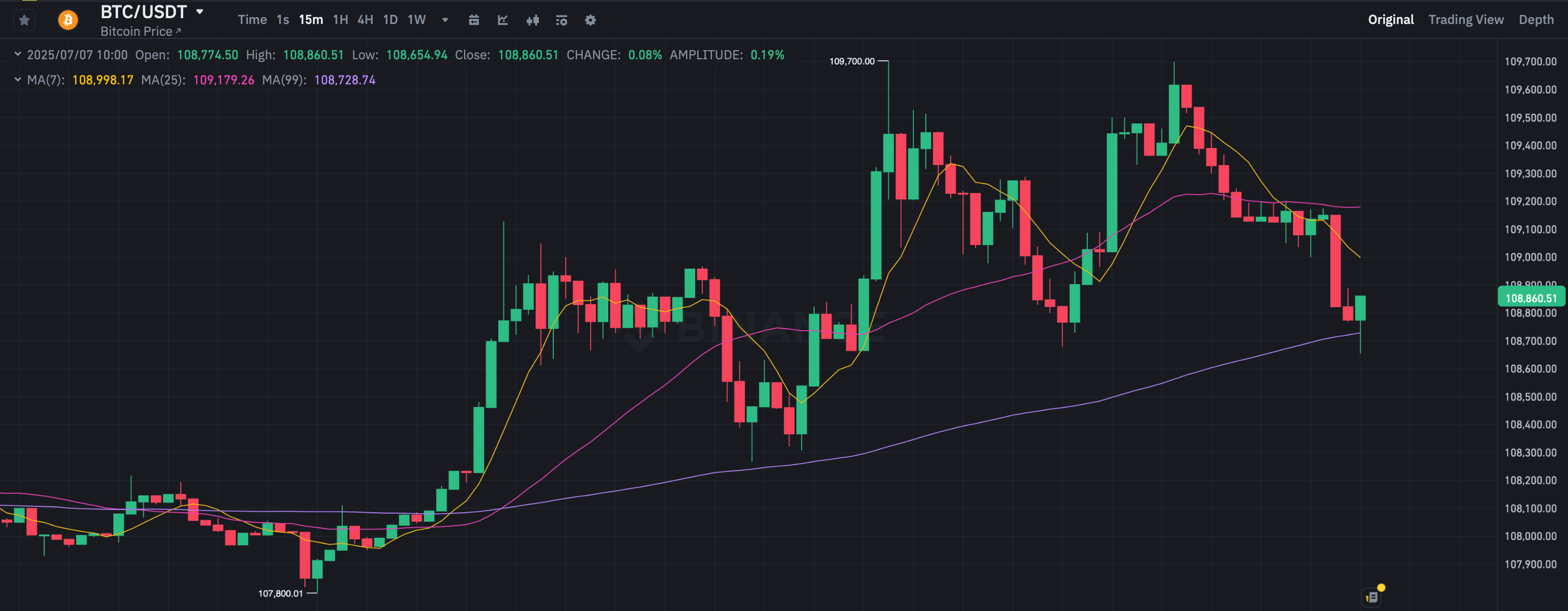Image resolution: width=1568 pixels, height=611 pixels.
Task: Open the chart display options list icon
Action: pos(561,20)
